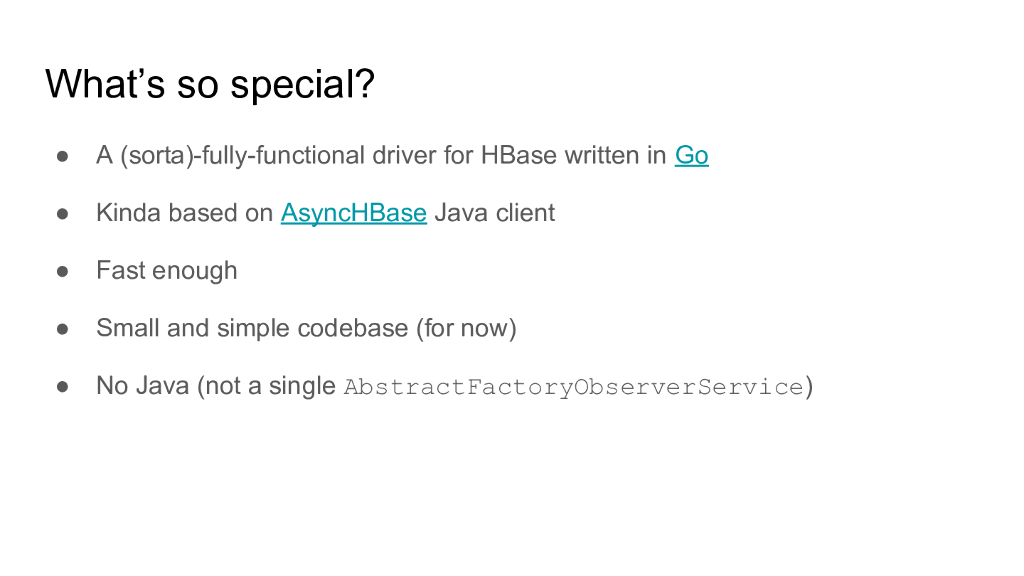1024x576 pixels.
Task: Click the bullet dot beside the HBase driver line
Action: point(62,156)
